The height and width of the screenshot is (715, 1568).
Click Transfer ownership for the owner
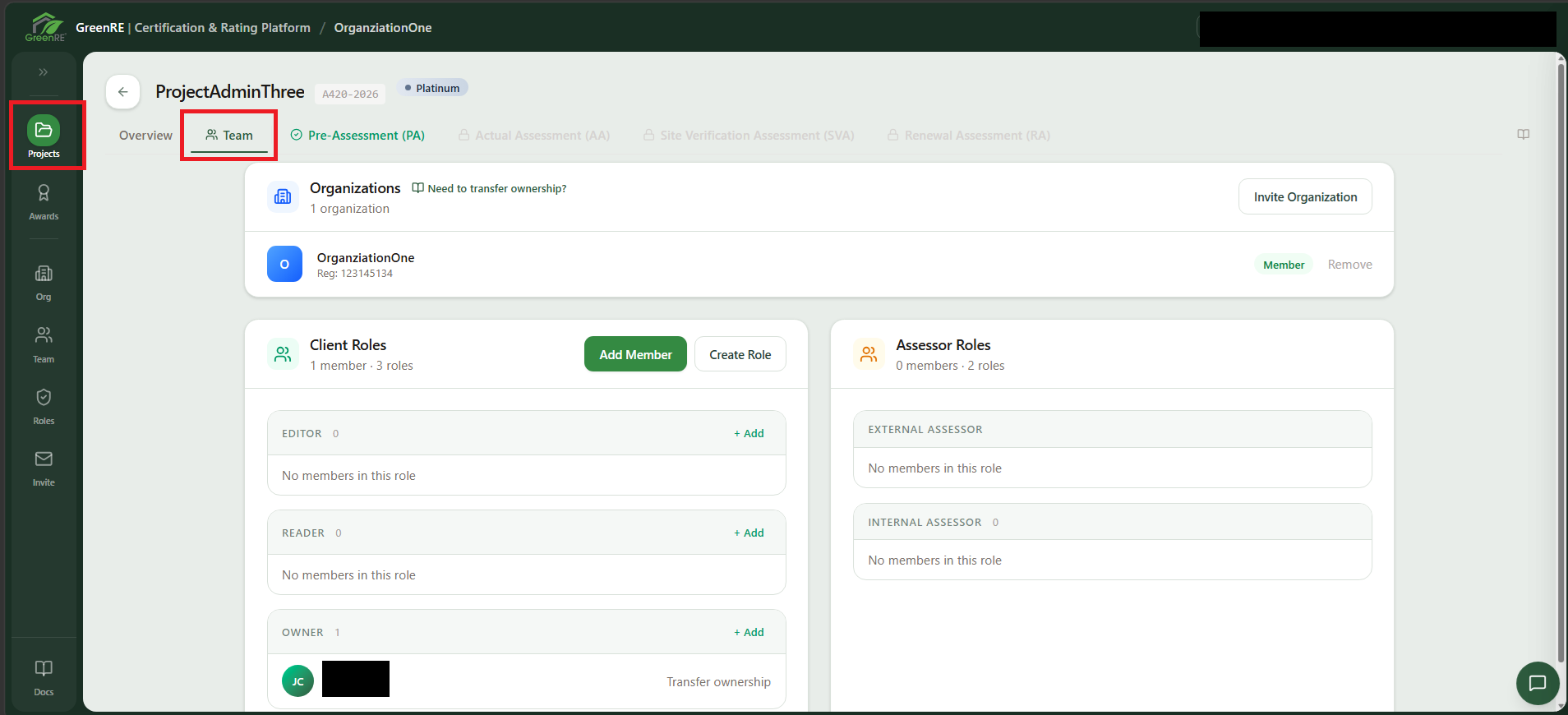[x=718, y=682]
